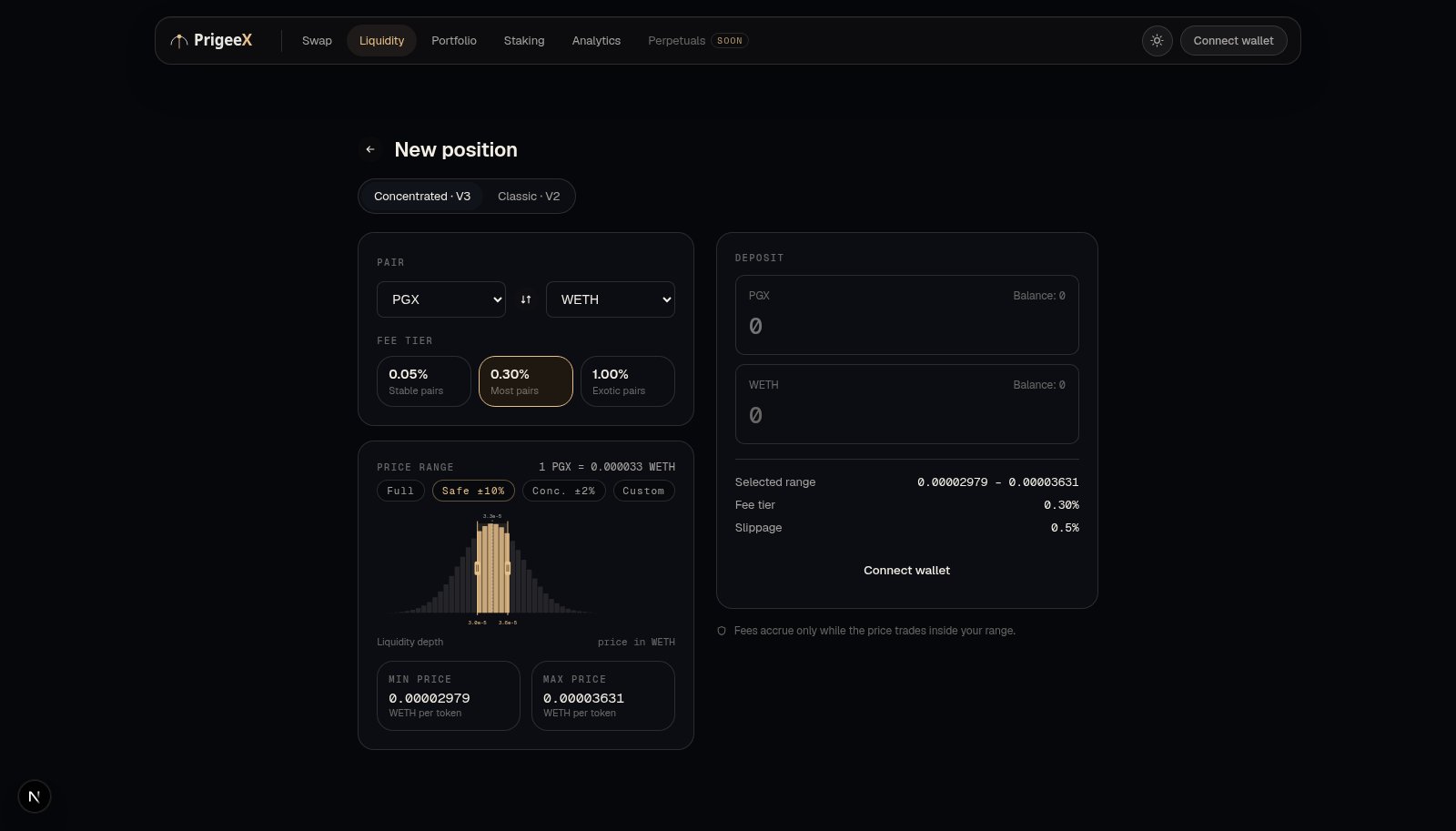Go back using the arrow beside New position
This screenshot has height=831, width=1456.
370,149
